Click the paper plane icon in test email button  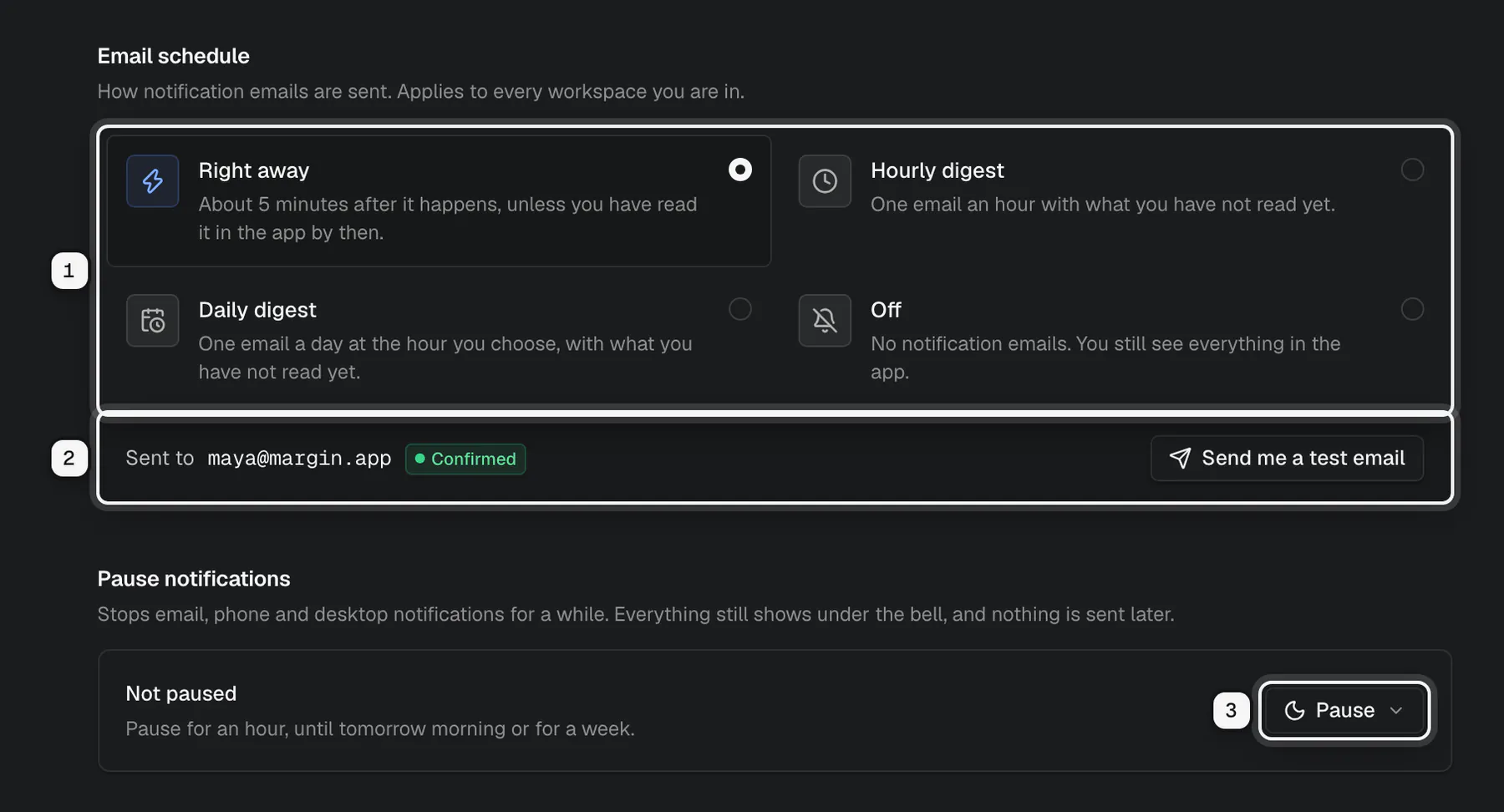pos(1180,458)
